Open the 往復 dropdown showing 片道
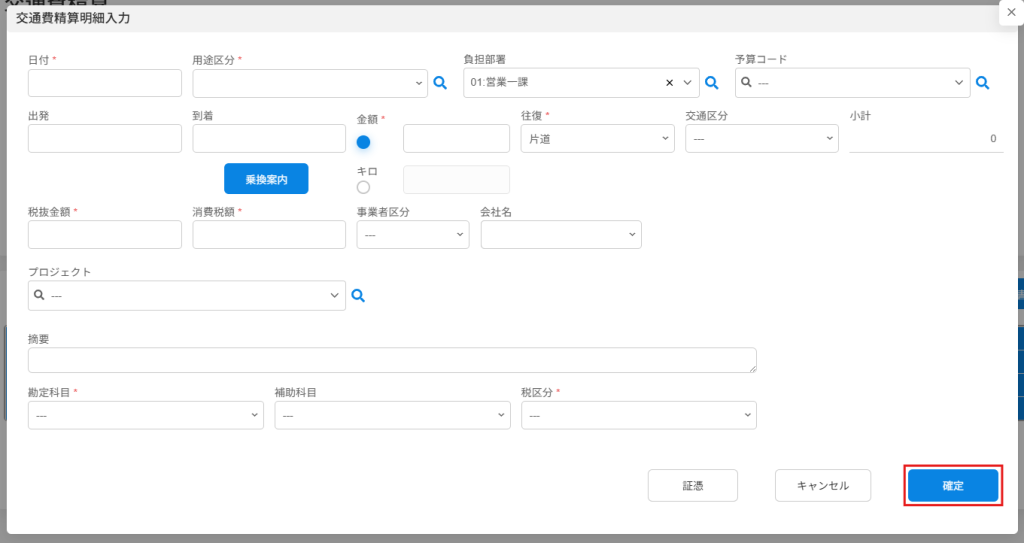 597,139
